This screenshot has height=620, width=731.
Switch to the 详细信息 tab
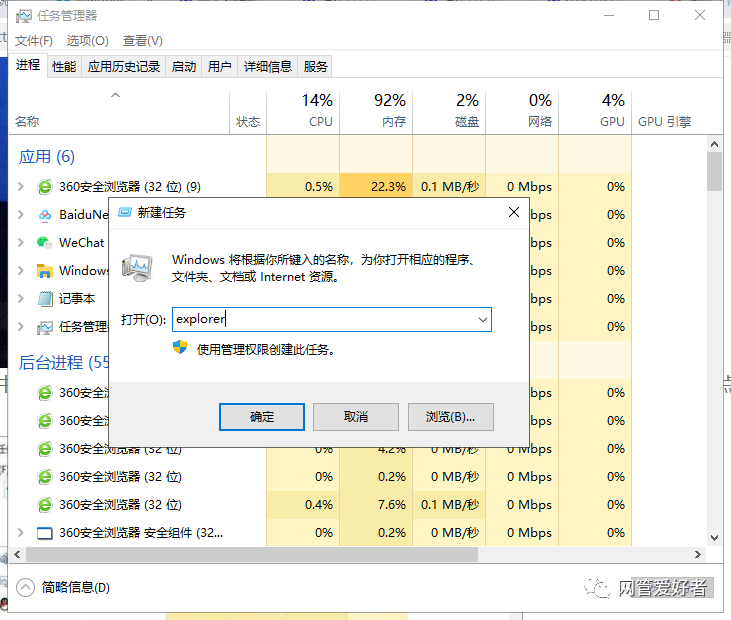pyautogui.click(x=268, y=67)
